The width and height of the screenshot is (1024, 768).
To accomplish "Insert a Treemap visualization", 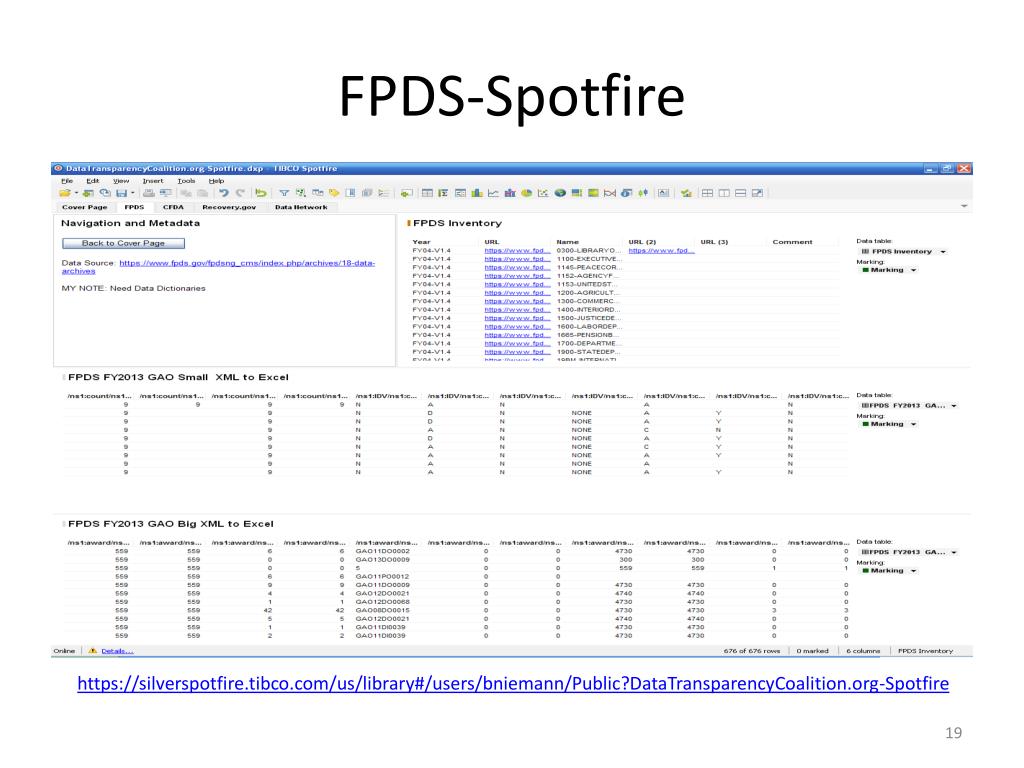I will 577,193.
